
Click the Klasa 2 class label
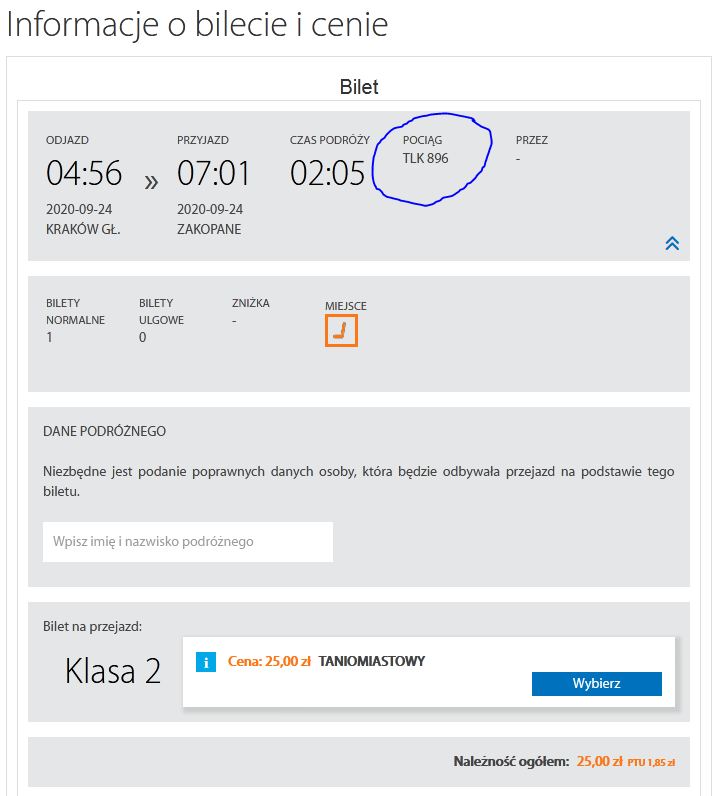(113, 671)
